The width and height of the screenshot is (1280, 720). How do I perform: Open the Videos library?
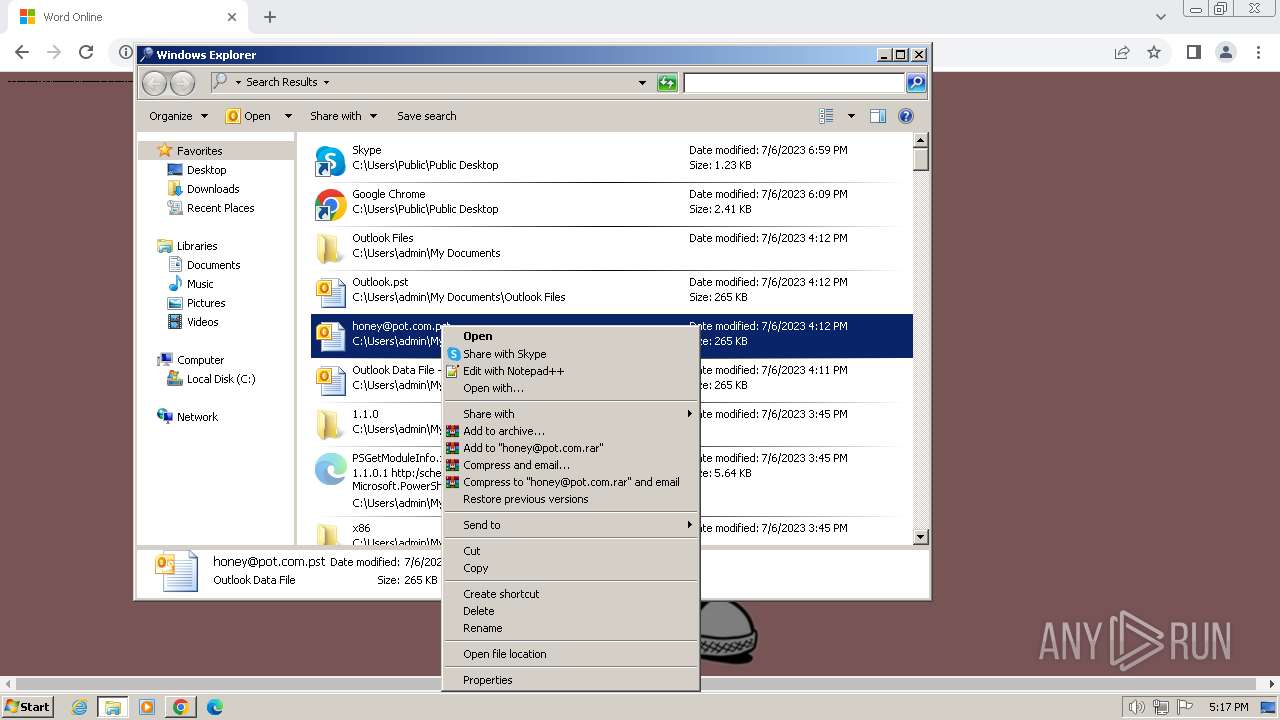202,322
